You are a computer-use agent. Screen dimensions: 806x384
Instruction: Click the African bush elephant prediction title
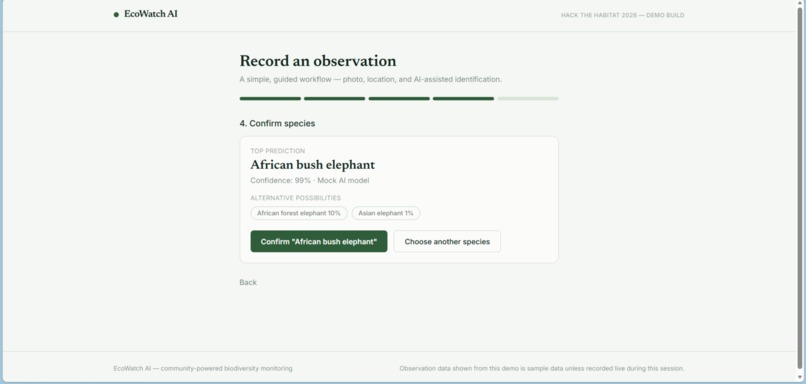pos(313,165)
